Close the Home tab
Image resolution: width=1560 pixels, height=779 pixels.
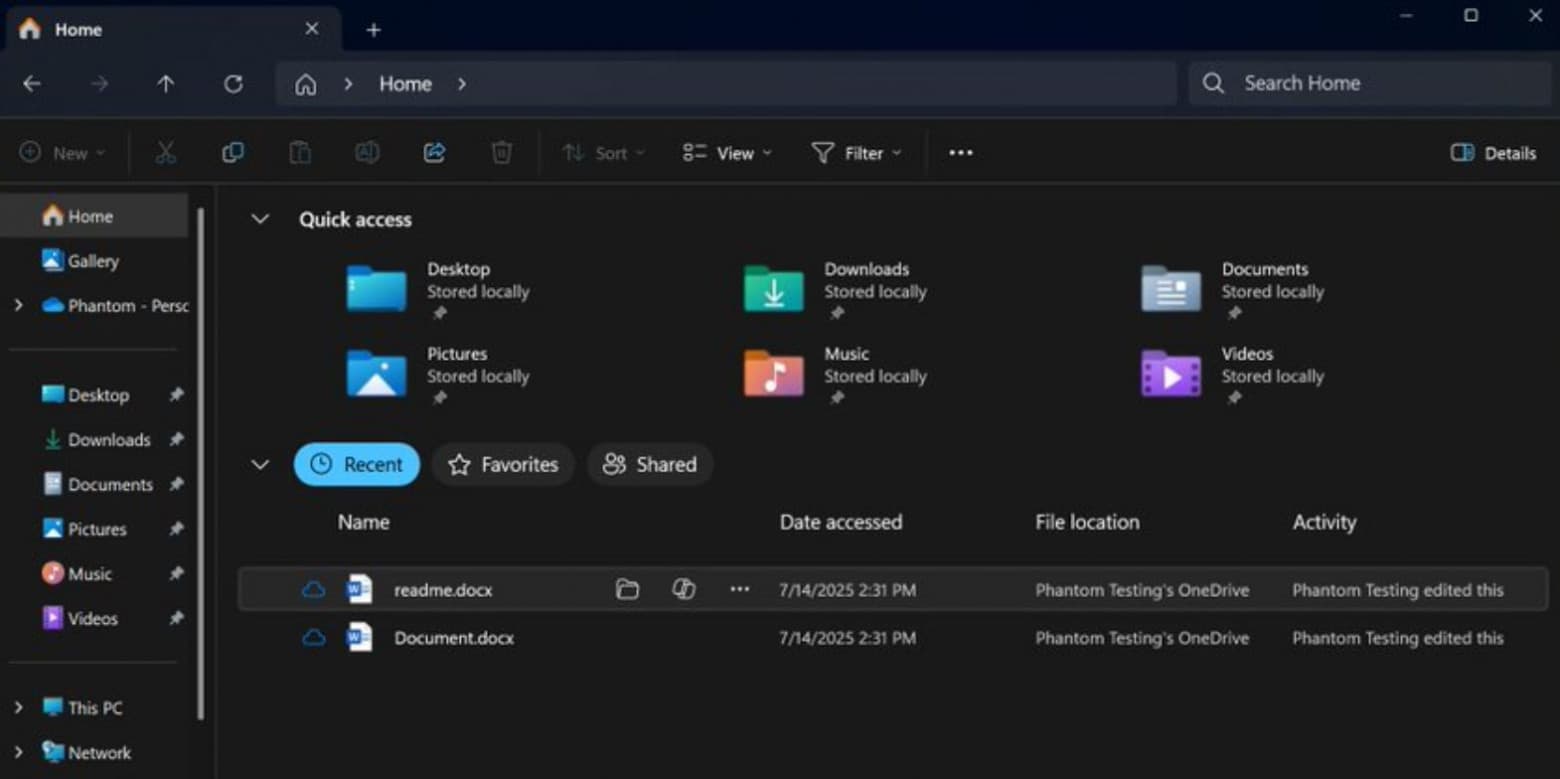click(x=312, y=29)
